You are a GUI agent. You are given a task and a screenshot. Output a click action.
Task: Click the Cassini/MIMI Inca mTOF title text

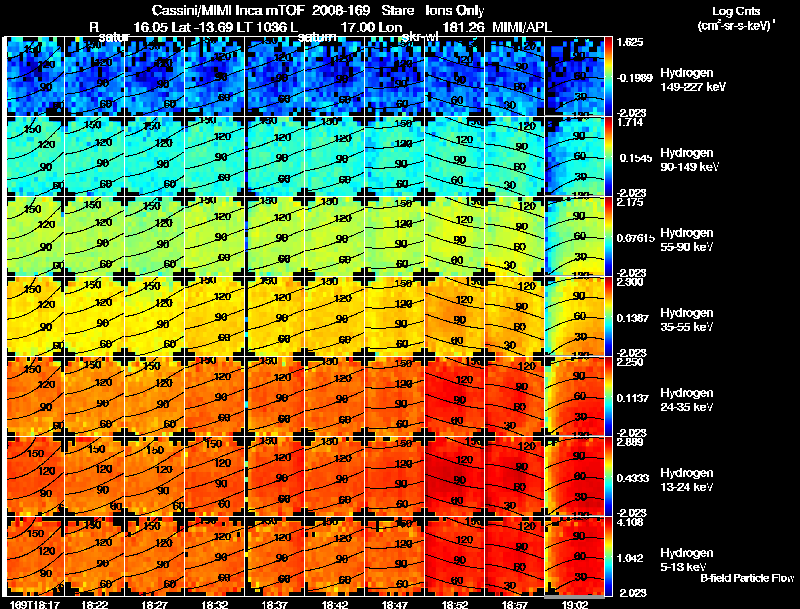227,11
